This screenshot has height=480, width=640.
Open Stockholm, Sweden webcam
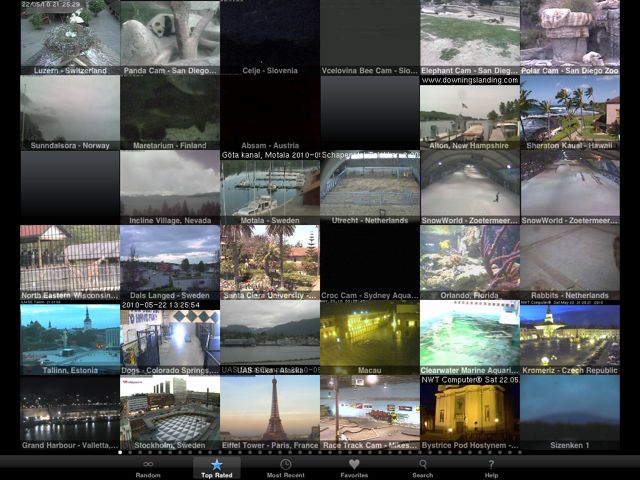170,413
